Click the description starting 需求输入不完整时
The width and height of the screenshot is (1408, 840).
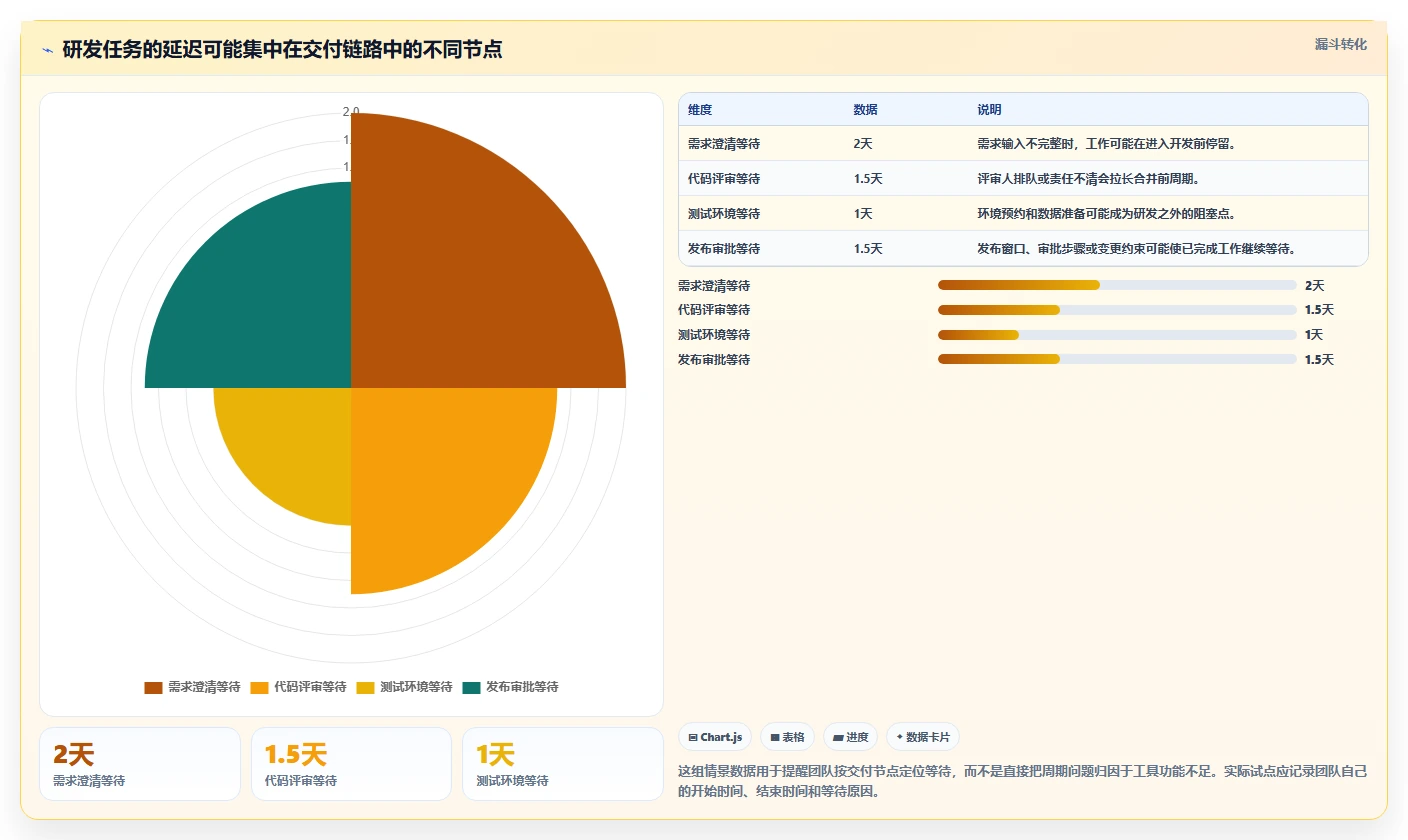click(x=1107, y=144)
